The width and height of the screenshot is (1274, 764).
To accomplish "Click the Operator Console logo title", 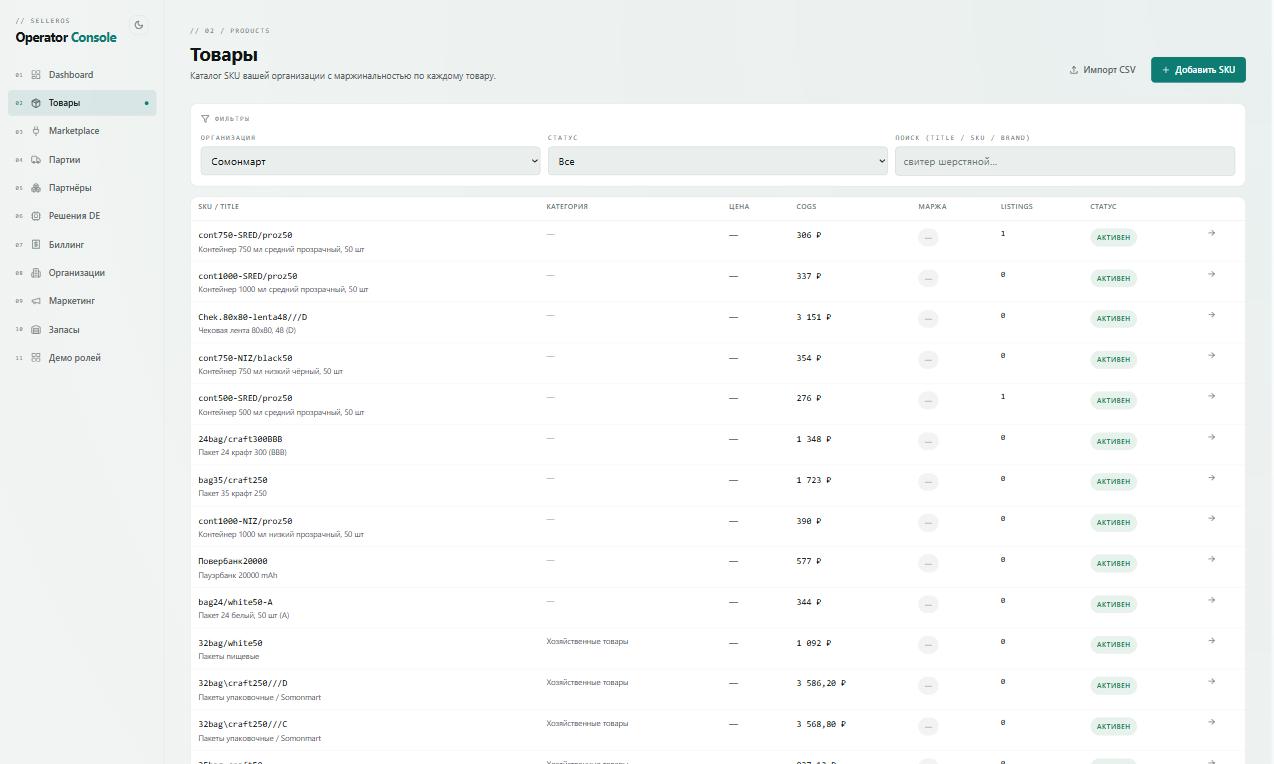I will point(66,38).
